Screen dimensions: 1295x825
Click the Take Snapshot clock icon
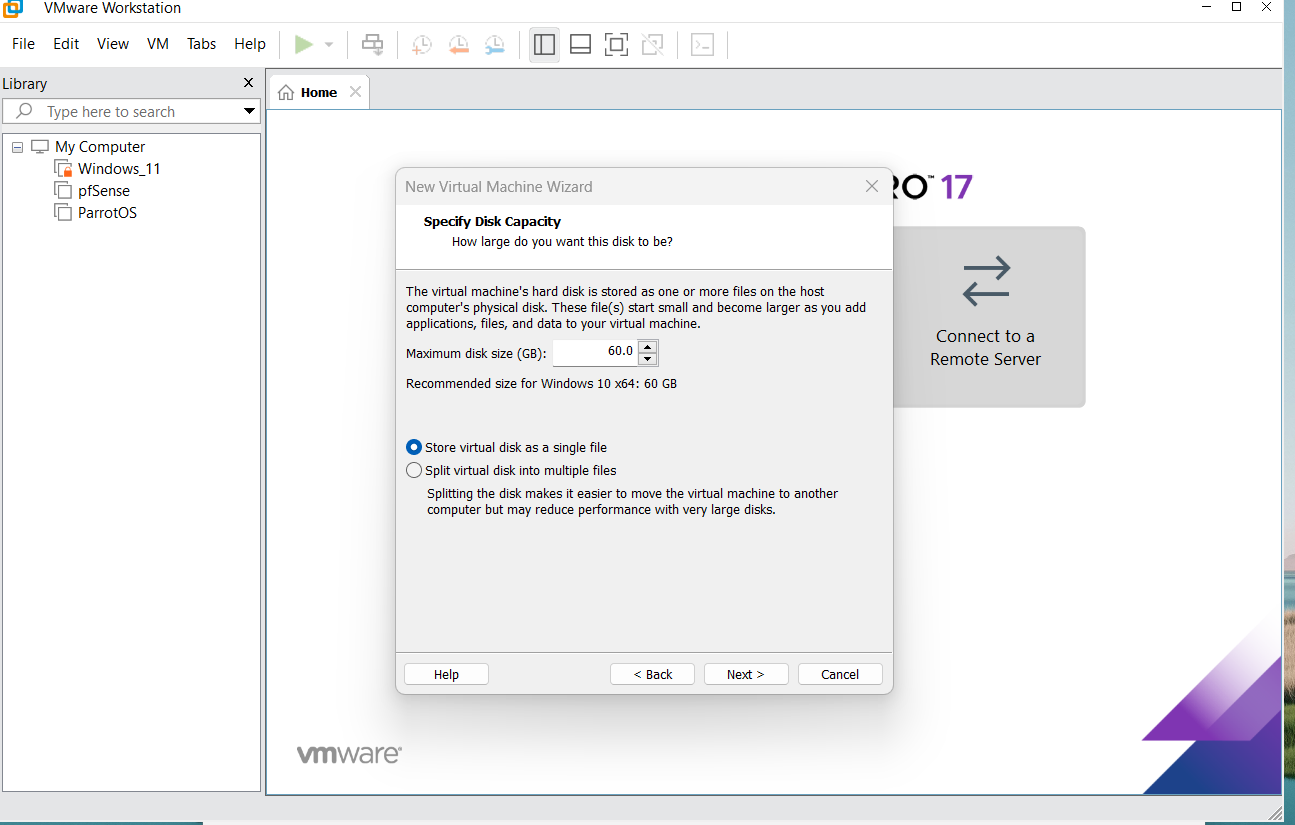(422, 44)
